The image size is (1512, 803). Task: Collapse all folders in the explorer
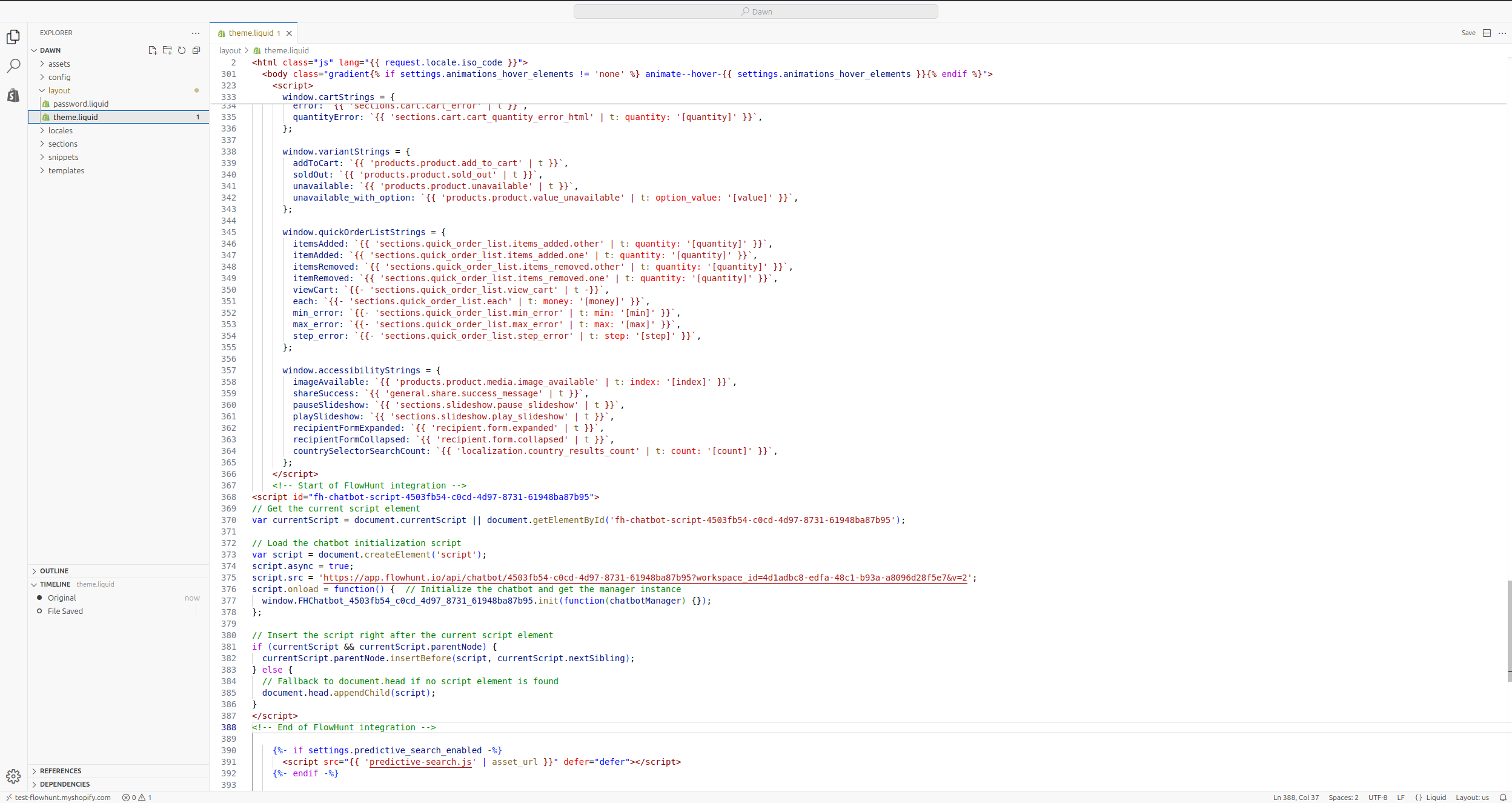pyautogui.click(x=196, y=51)
